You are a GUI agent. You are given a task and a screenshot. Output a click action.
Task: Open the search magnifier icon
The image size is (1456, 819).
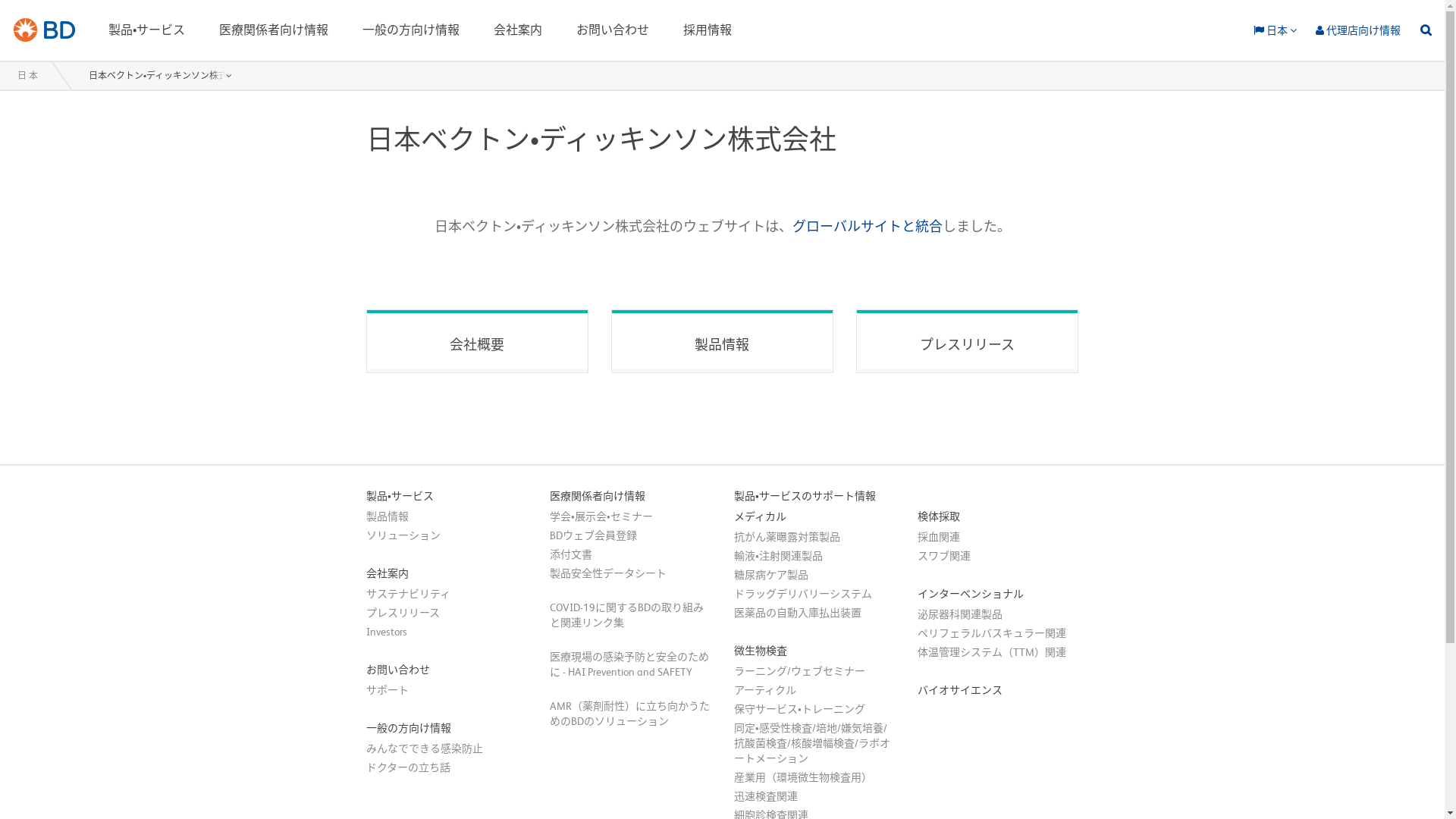(1426, 30)
